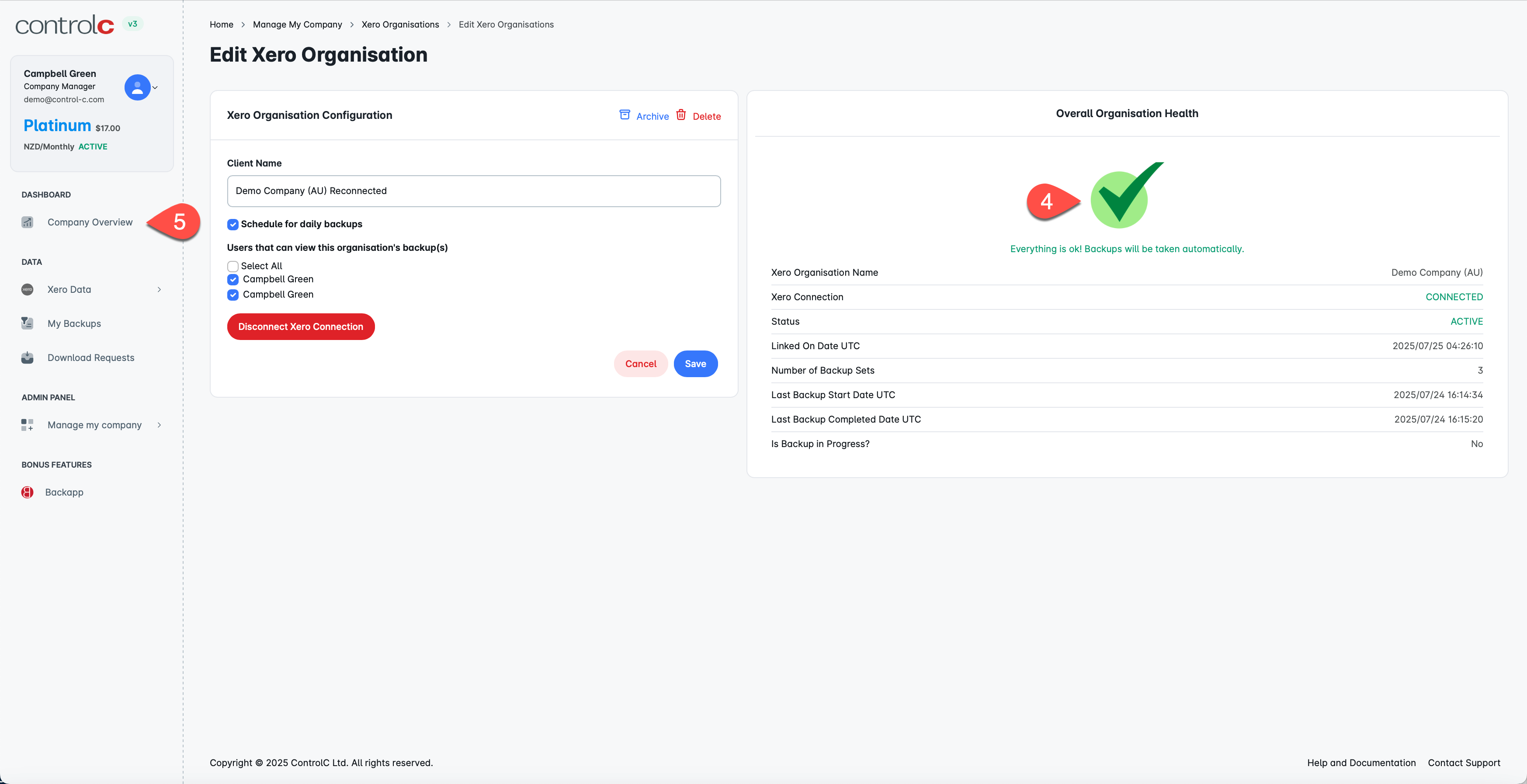Open Backapp bonus feature
This screenshot has height=784, width=1527.
(x=64, y=493)
